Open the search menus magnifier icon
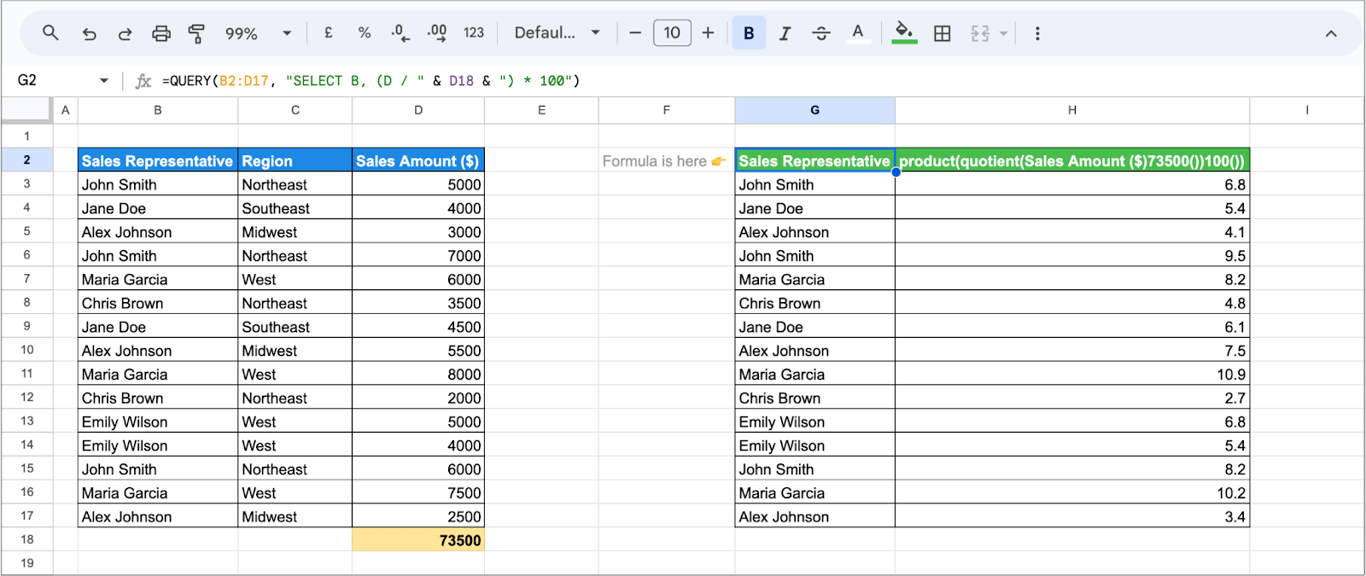This screenshot has height=576, width=1366. click(51, 33)
